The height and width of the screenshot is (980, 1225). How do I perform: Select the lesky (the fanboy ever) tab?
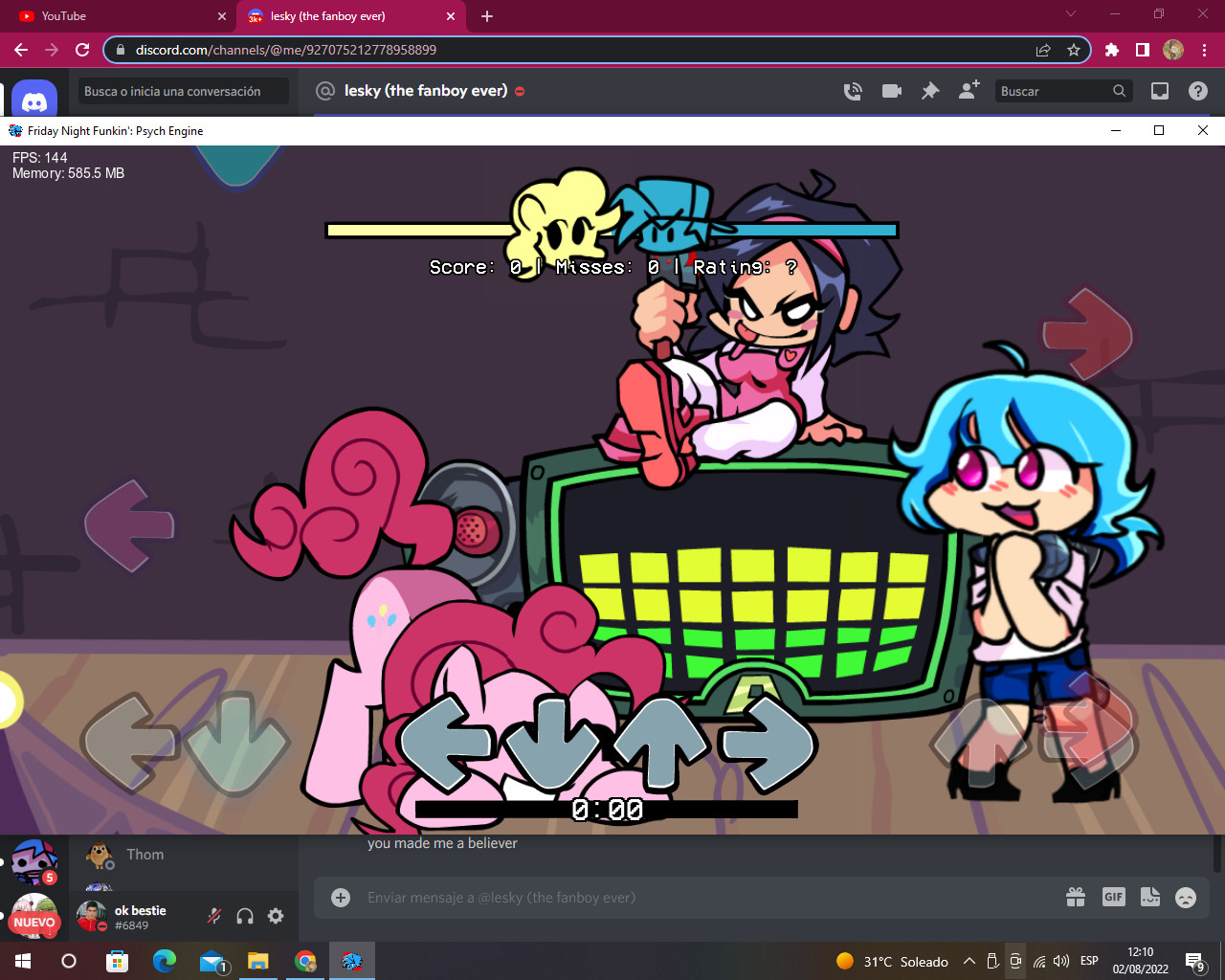coord(350,16)
